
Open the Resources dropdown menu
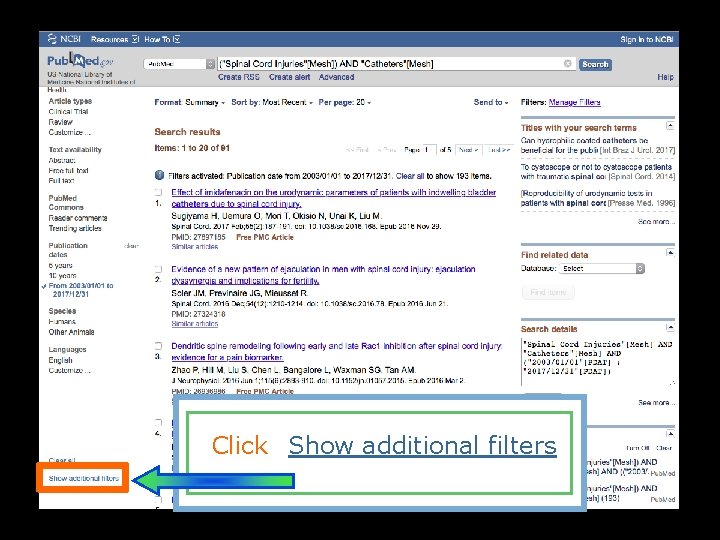click(x=115, y=39)
